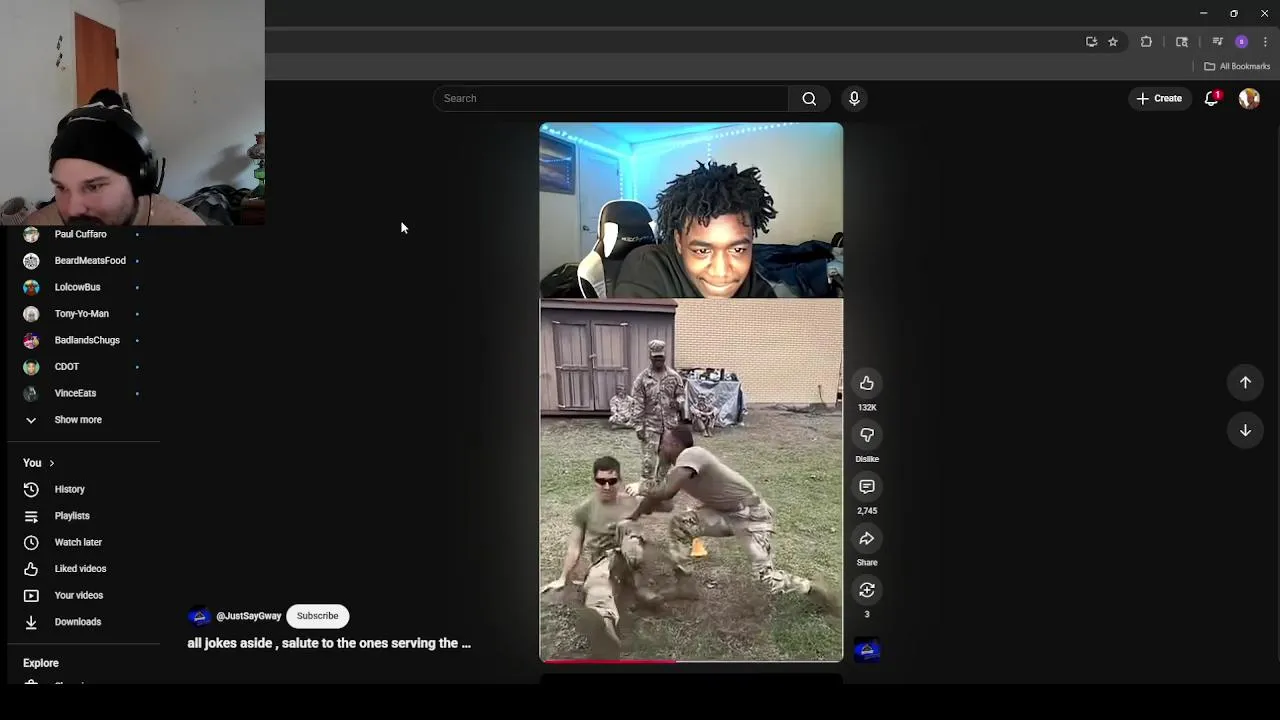Open the VinceEats subscription
Image resolution: width=1280 pixels, height=720 pixels.
[75, 393]
